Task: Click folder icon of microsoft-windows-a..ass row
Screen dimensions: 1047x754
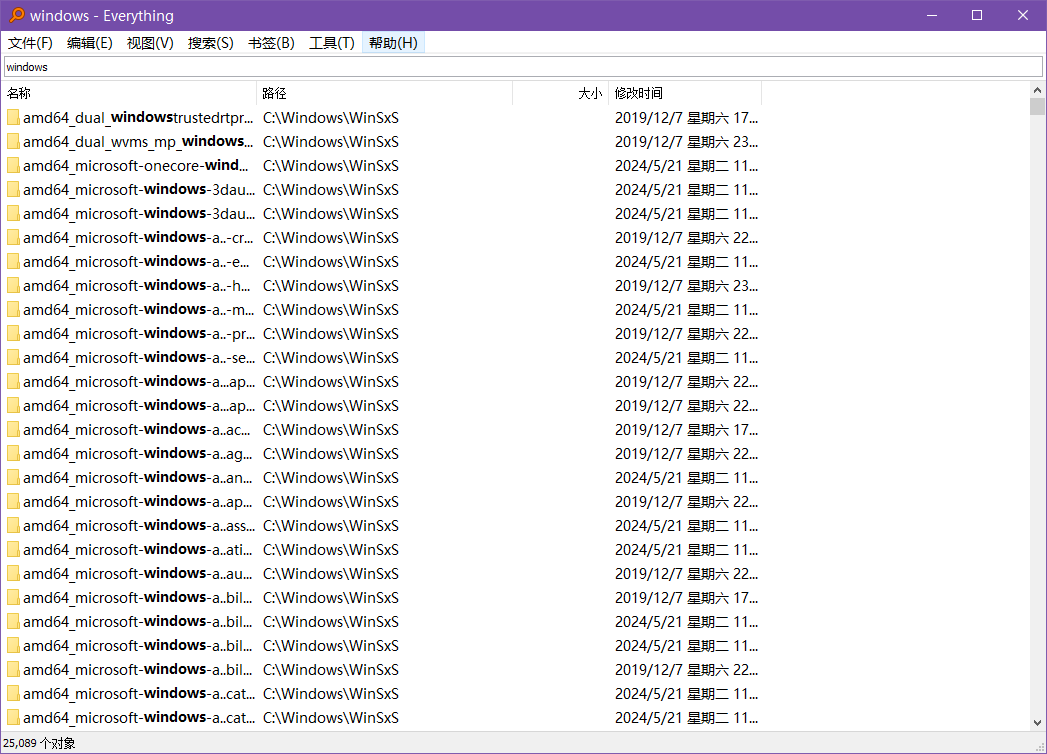Action: [13, 526]
